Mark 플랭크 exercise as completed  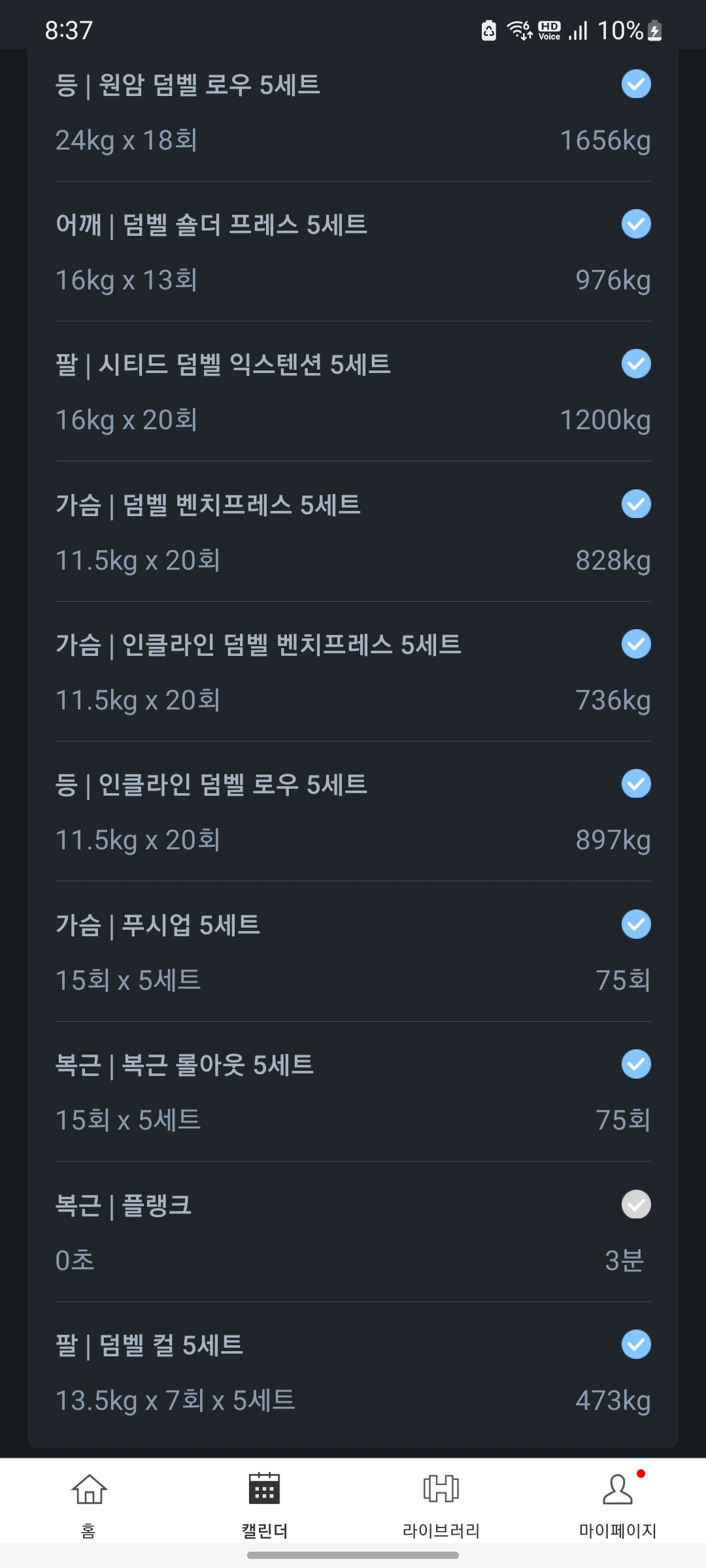pos(636,1205)
